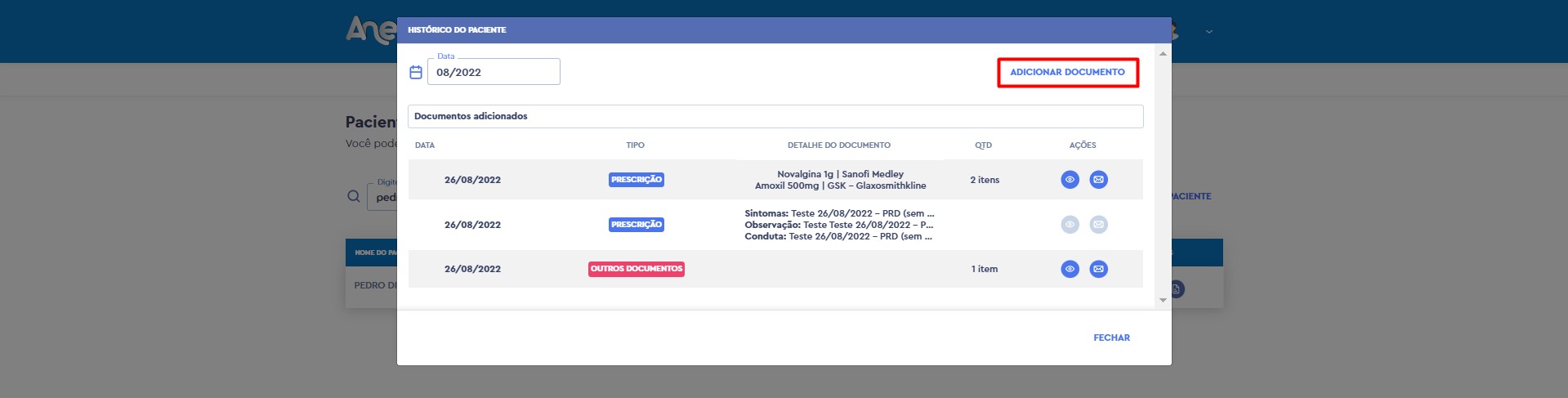This screenshot has height=398, width=1568.
Task: Click '1 item' quantity cell
Action: pyautogui.click(x=985, y=269)
